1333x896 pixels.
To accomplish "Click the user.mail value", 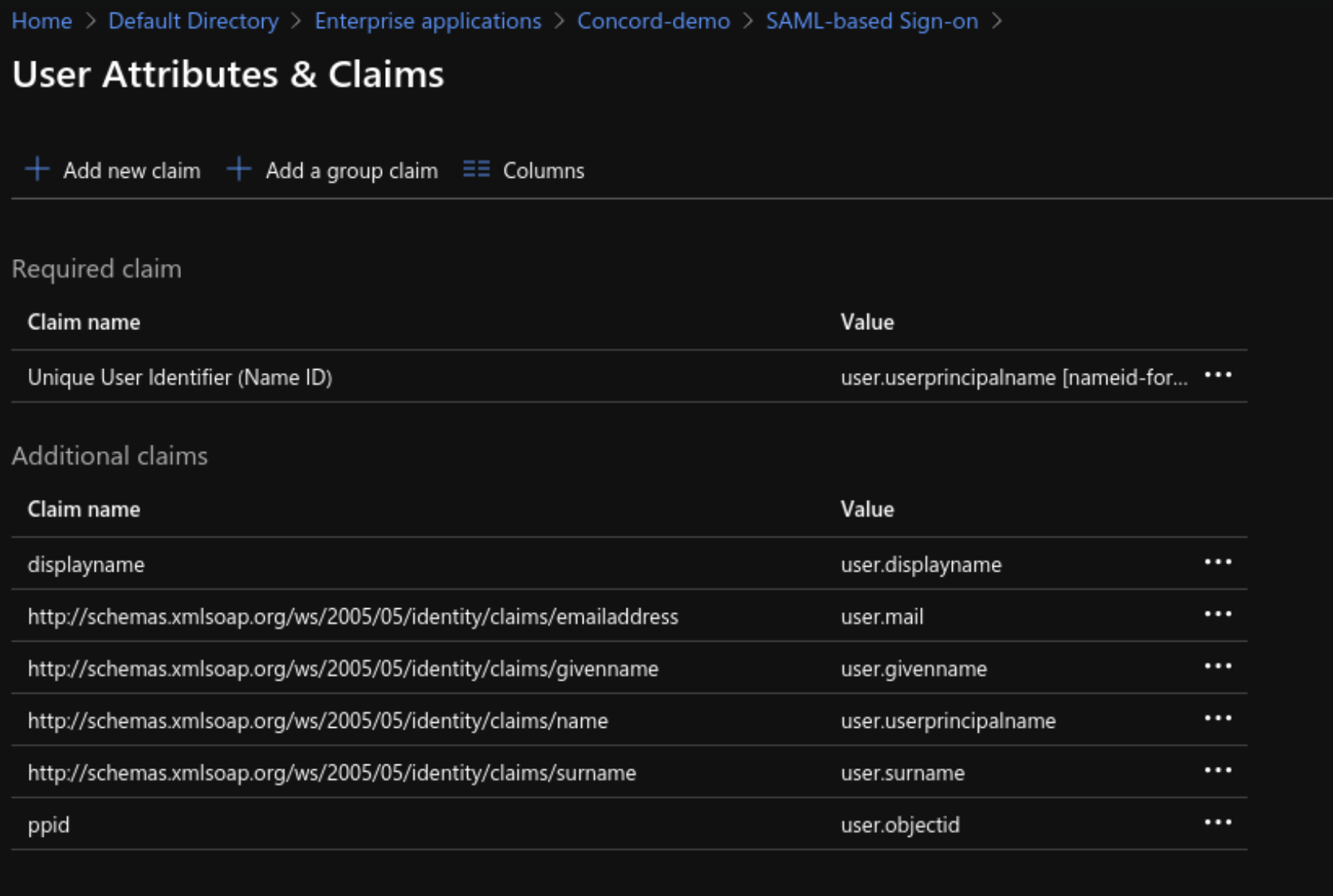I will (882, 616).
